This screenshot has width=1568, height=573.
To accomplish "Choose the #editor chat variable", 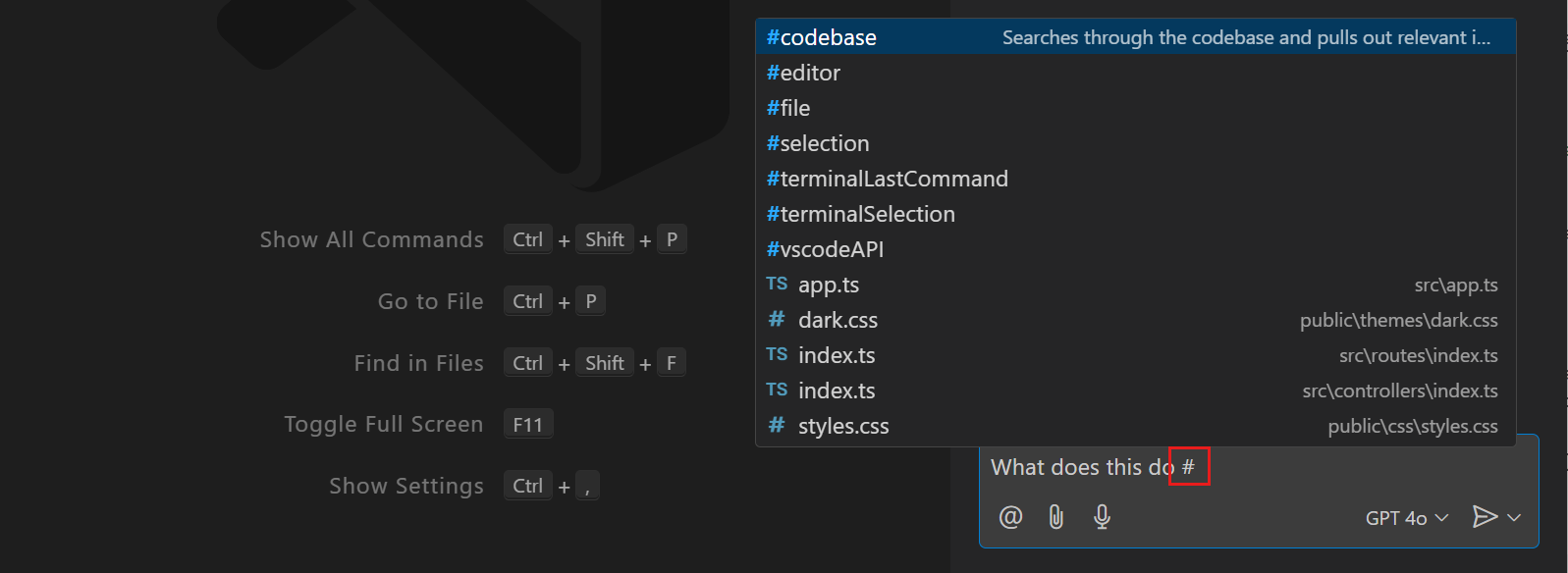I will click(804, 73).
